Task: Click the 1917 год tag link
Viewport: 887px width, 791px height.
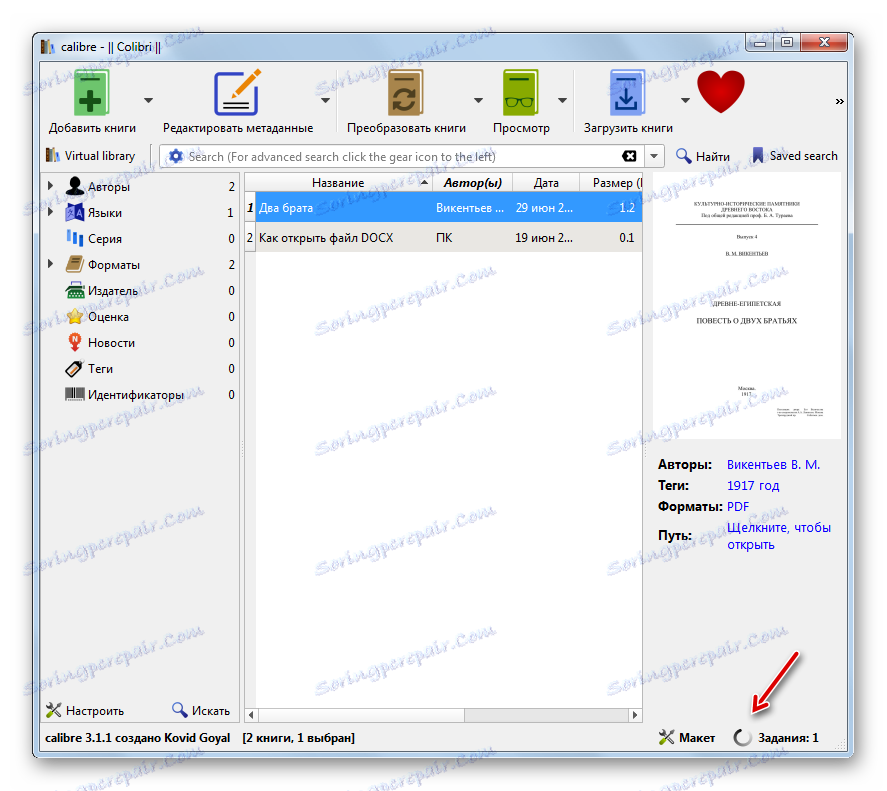Action: (x=752, y=485)
